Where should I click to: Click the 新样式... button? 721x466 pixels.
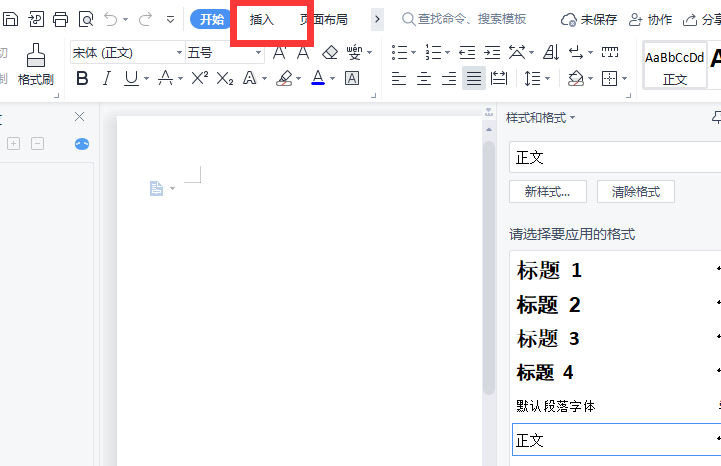click(x=547, y=191)
